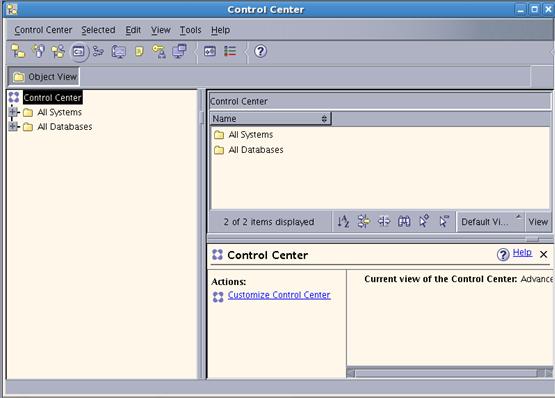Expand the All Databases tree node
This screenshot has width=555, height=398.
click(13, 126)
